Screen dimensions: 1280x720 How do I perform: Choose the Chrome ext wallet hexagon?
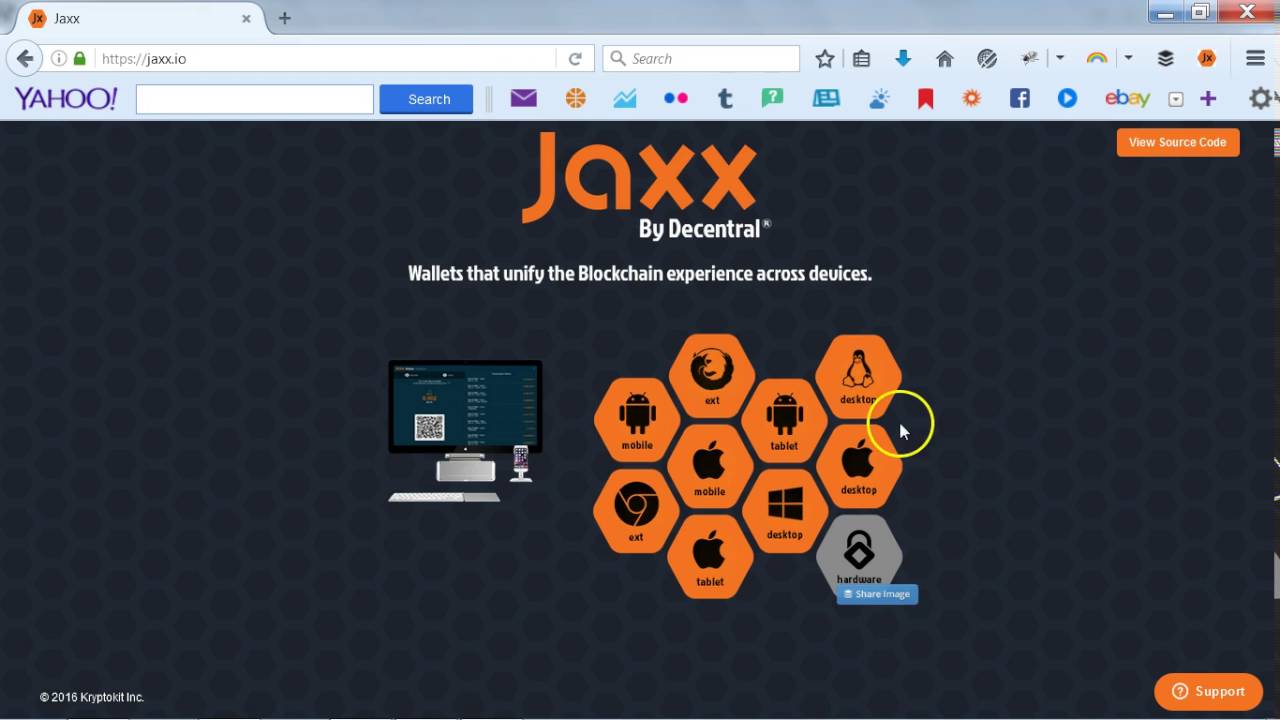coord(636,511)
